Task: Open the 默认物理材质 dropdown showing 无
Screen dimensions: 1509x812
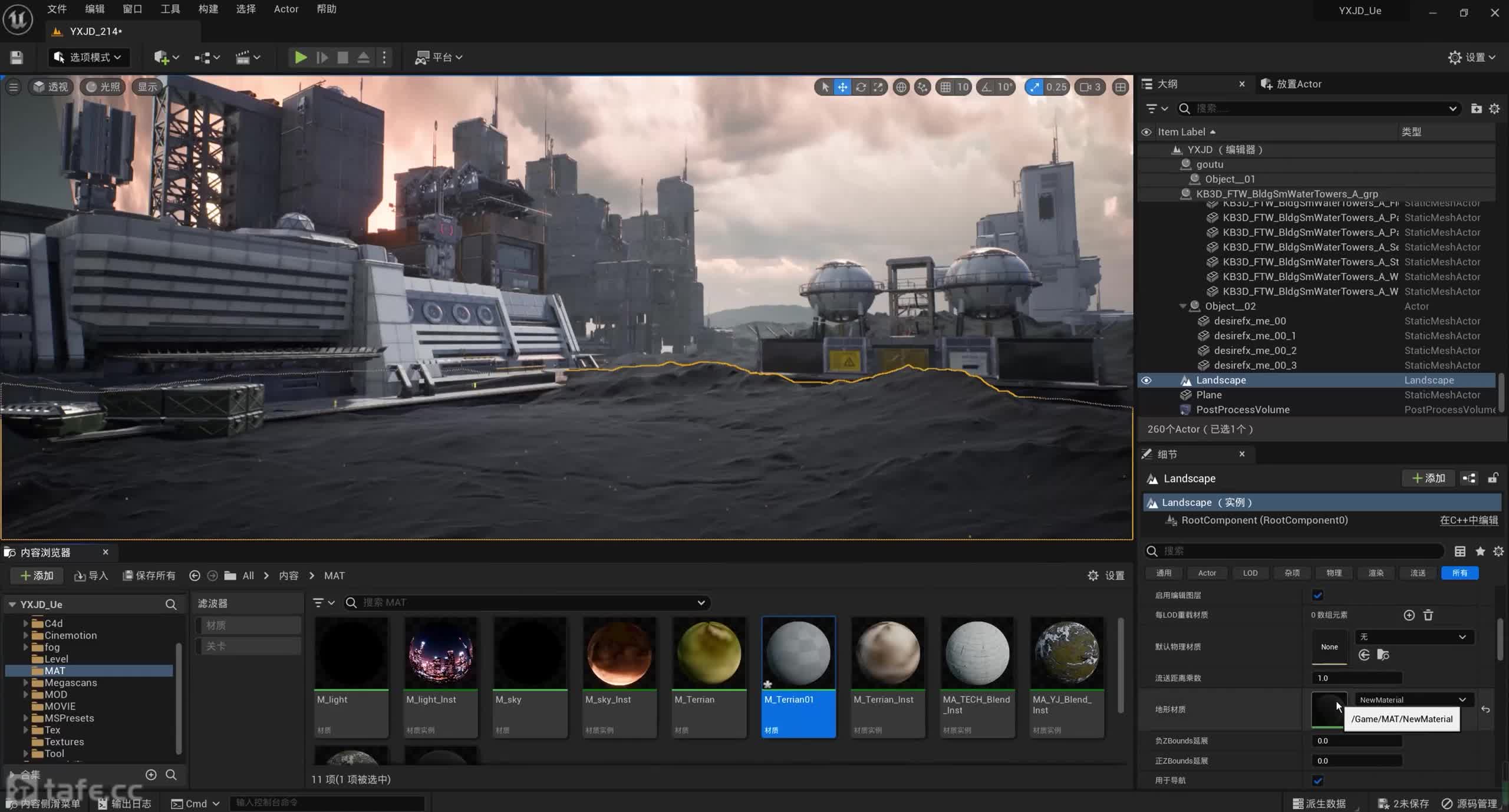Action: tap(1414, 637)
